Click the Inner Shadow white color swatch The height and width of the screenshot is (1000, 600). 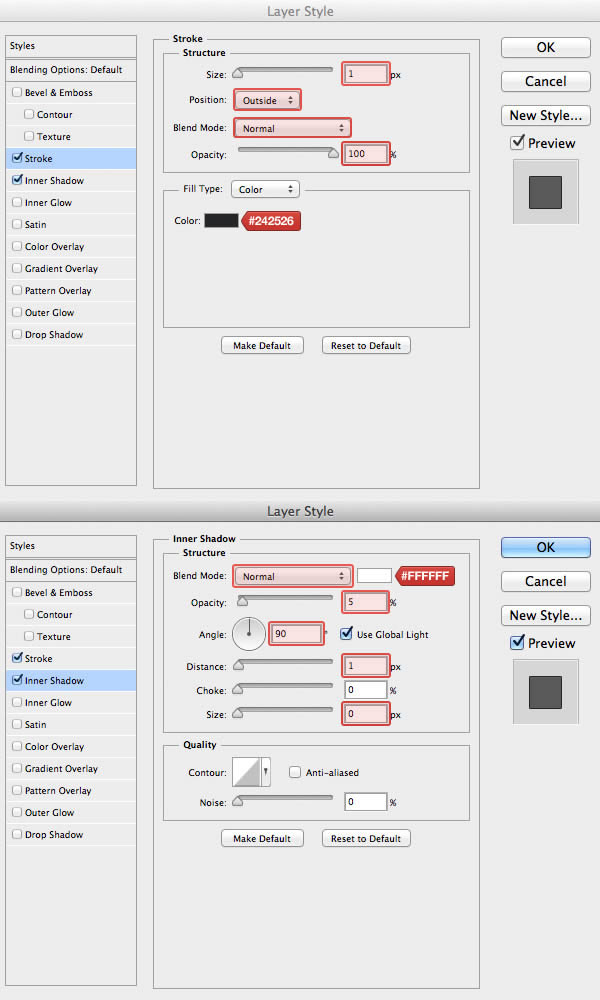click(x=374, y=575)
